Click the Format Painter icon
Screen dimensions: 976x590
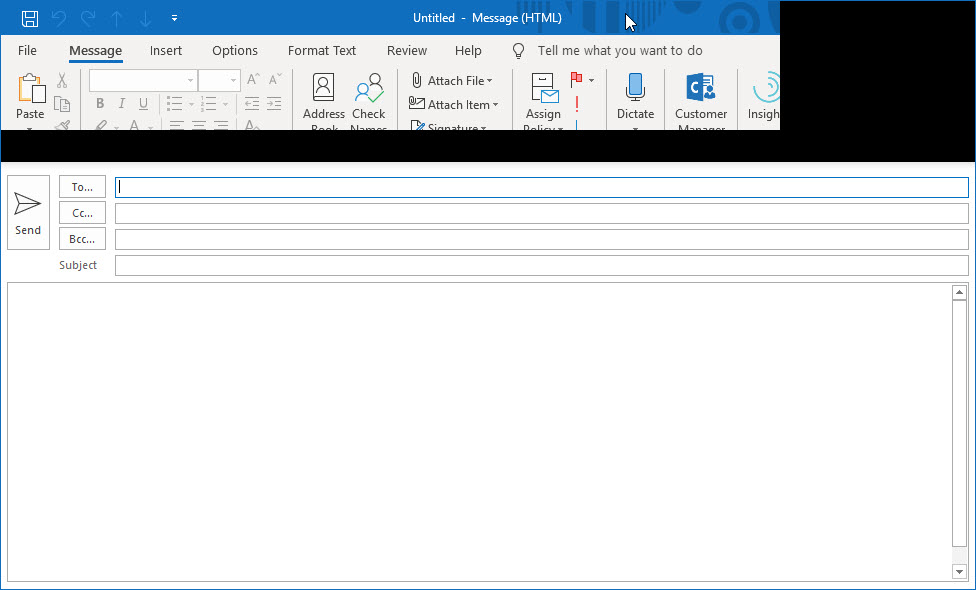pyautogui.click(x=61, y=125)
